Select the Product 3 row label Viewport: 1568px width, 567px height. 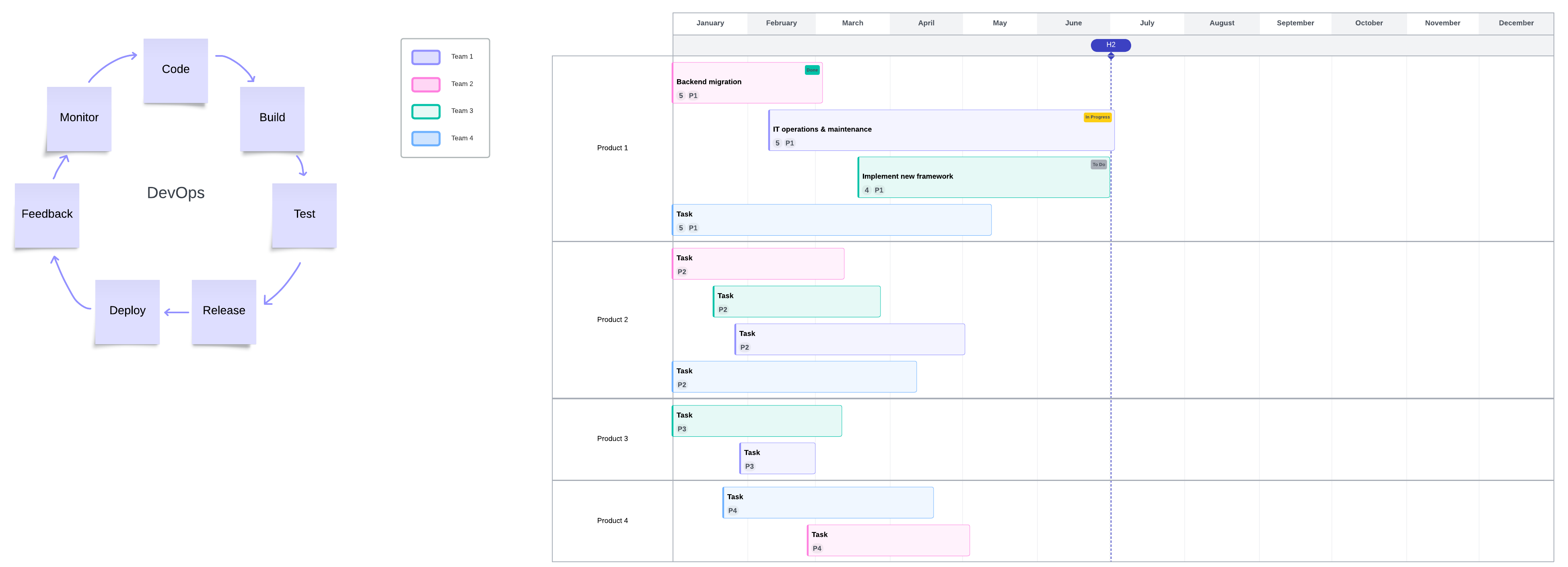click(612, 439)
